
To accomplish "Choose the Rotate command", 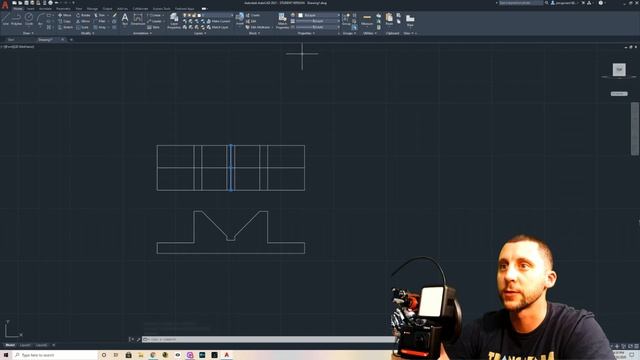I will click(x=83, y=15).
